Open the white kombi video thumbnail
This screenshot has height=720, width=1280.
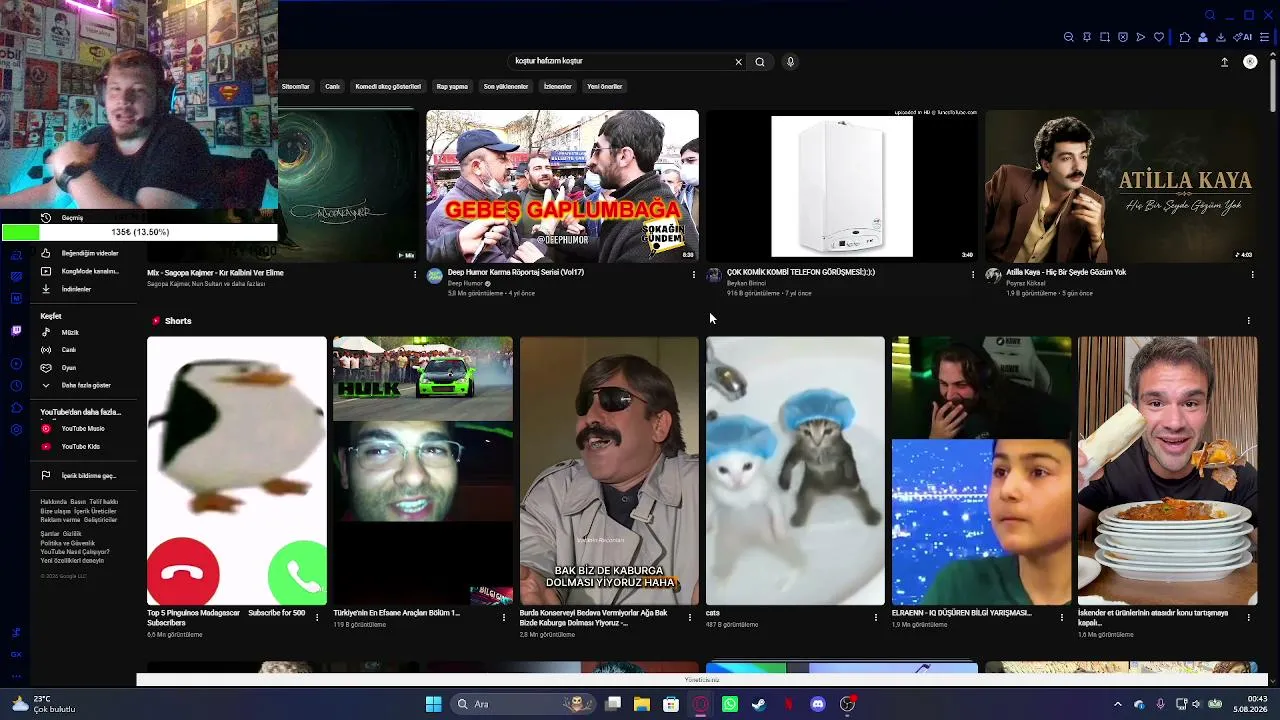point(842,185)
